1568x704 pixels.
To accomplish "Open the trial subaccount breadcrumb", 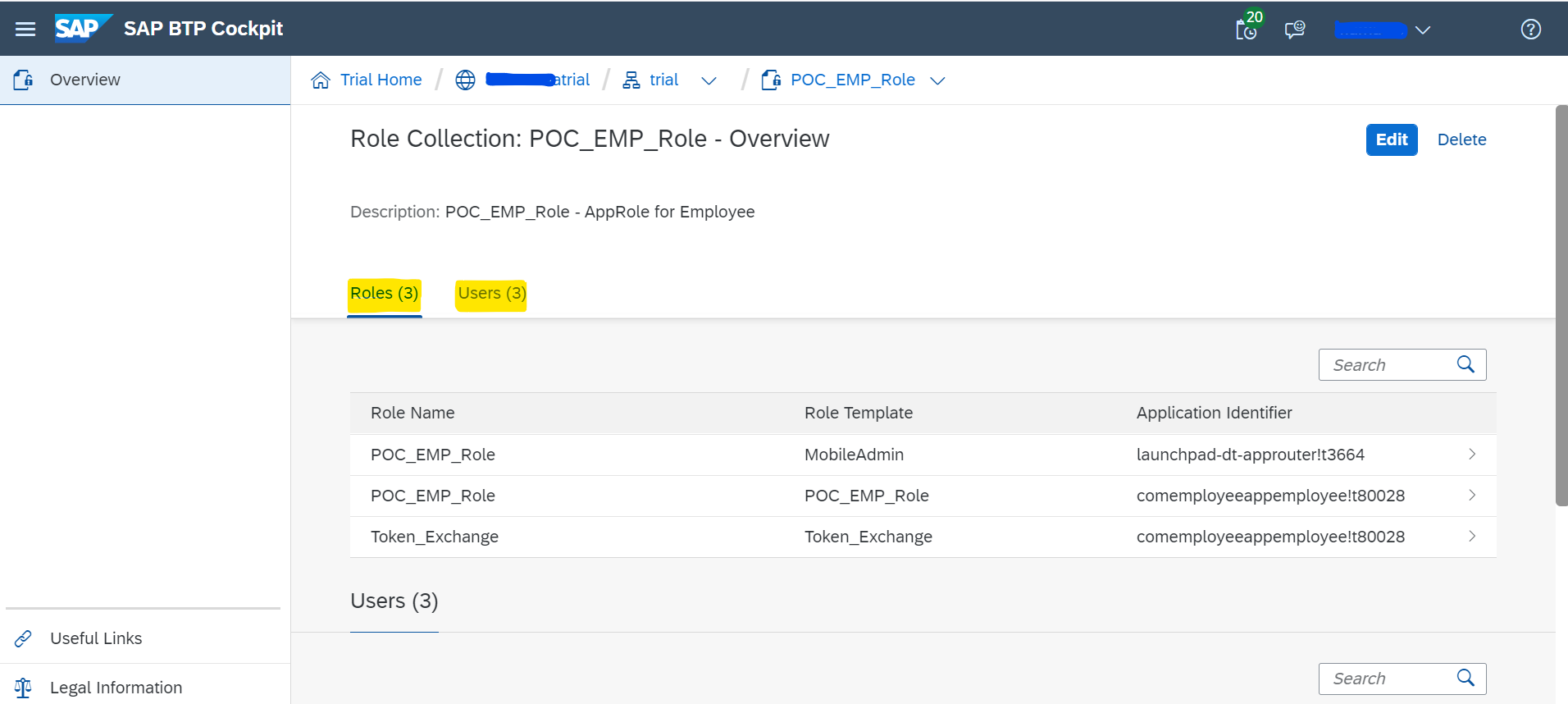I will coord(664,80).
